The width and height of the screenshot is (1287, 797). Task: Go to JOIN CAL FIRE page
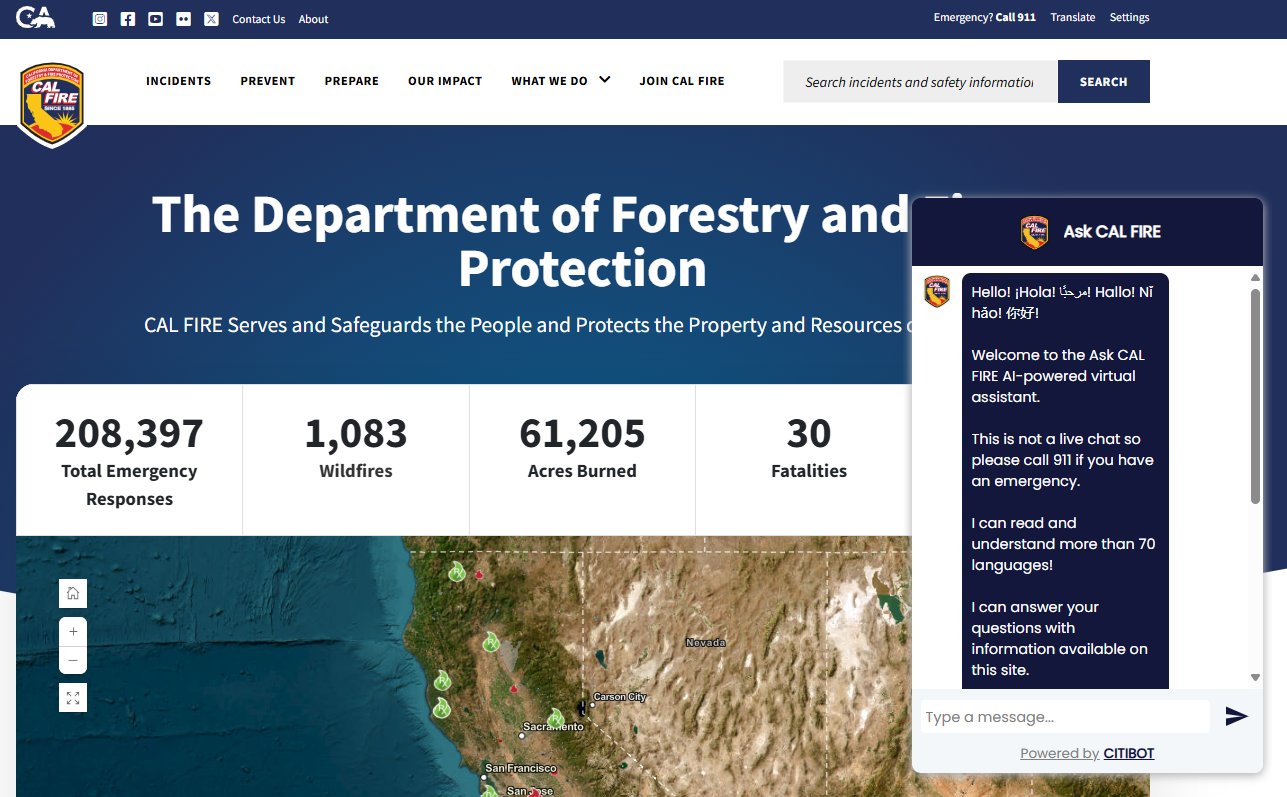pyautogui.click(x=682, y=81)
